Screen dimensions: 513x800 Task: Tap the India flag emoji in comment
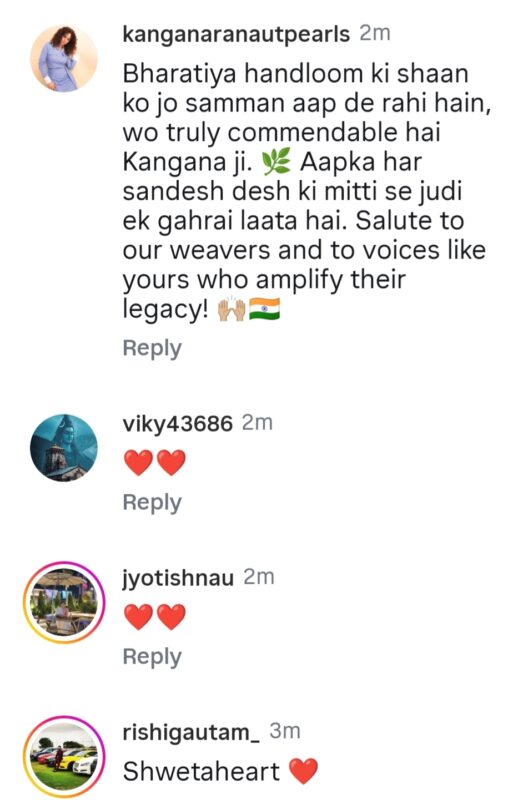tap(264, 309)
